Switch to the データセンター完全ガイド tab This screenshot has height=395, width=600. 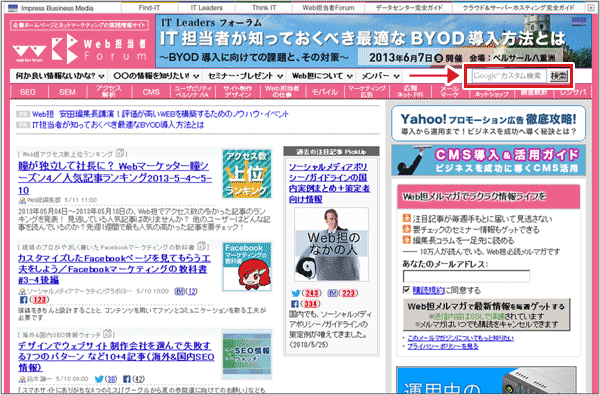409,8
